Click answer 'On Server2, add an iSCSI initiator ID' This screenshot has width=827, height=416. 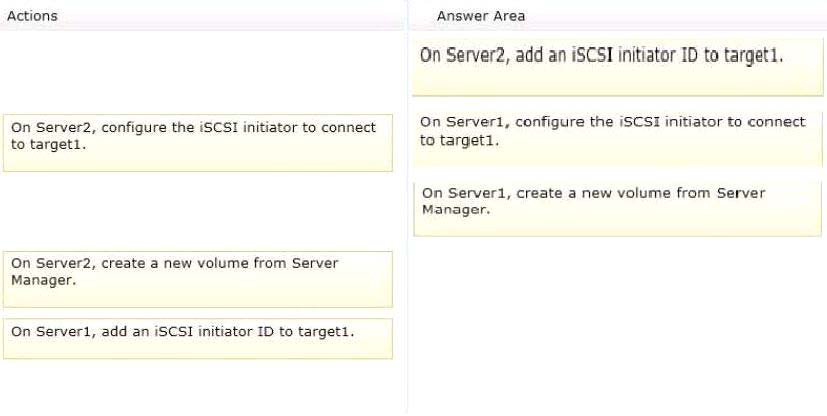click(618, 67)
